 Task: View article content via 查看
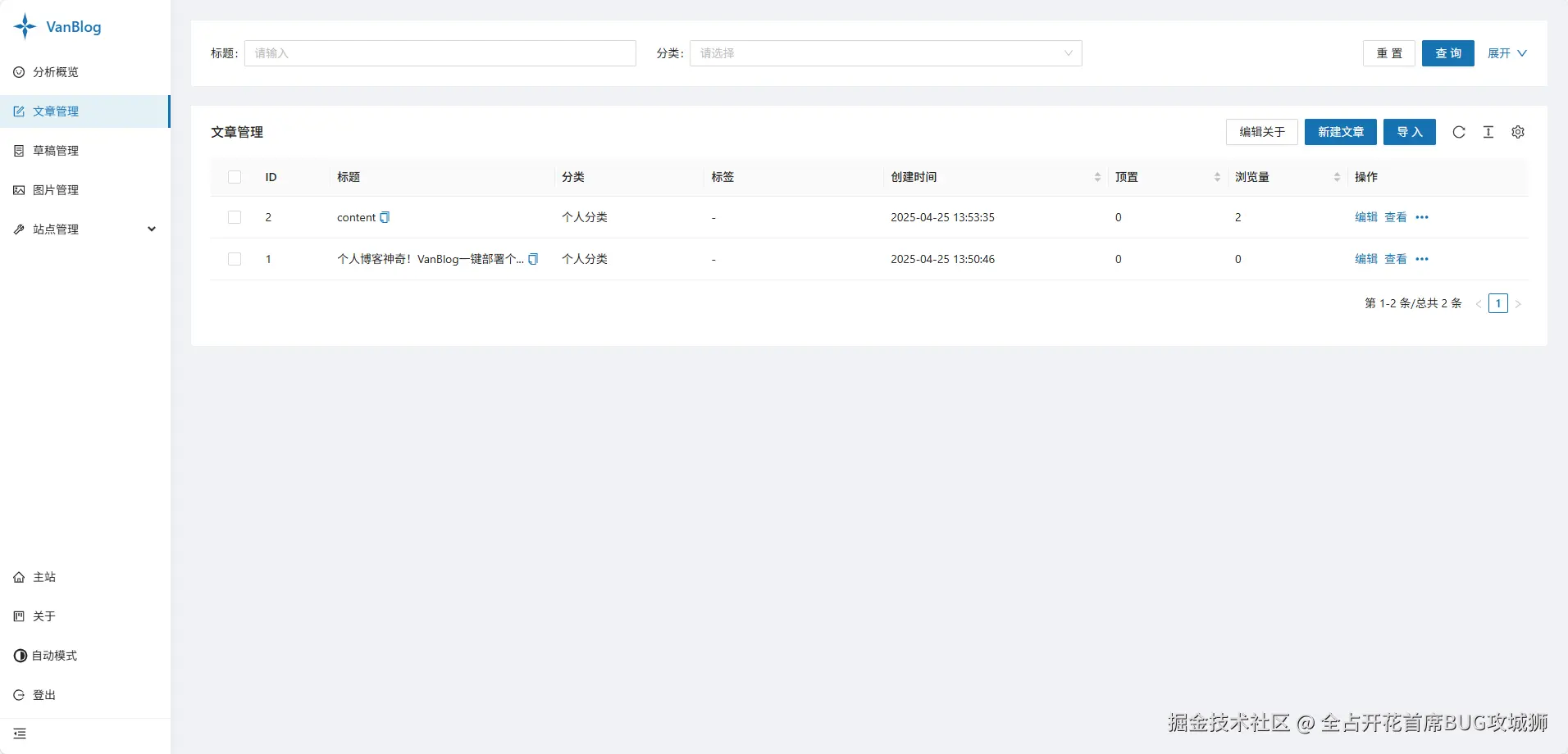(x=1396, y=217)
